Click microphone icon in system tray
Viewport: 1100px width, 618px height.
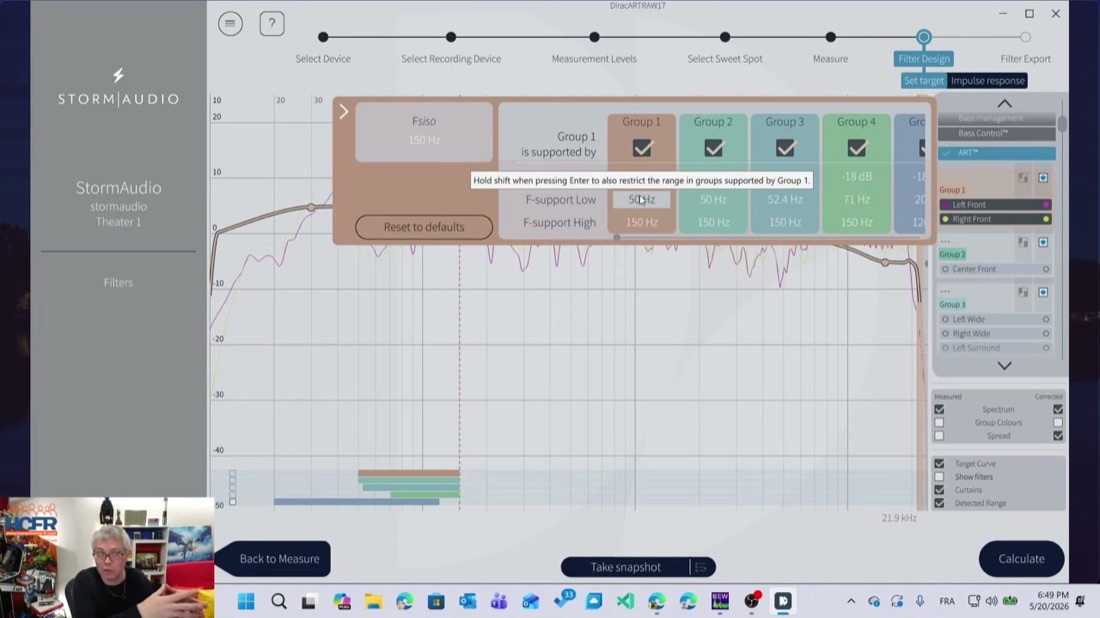pyautogui.click(x=920, y=601)
